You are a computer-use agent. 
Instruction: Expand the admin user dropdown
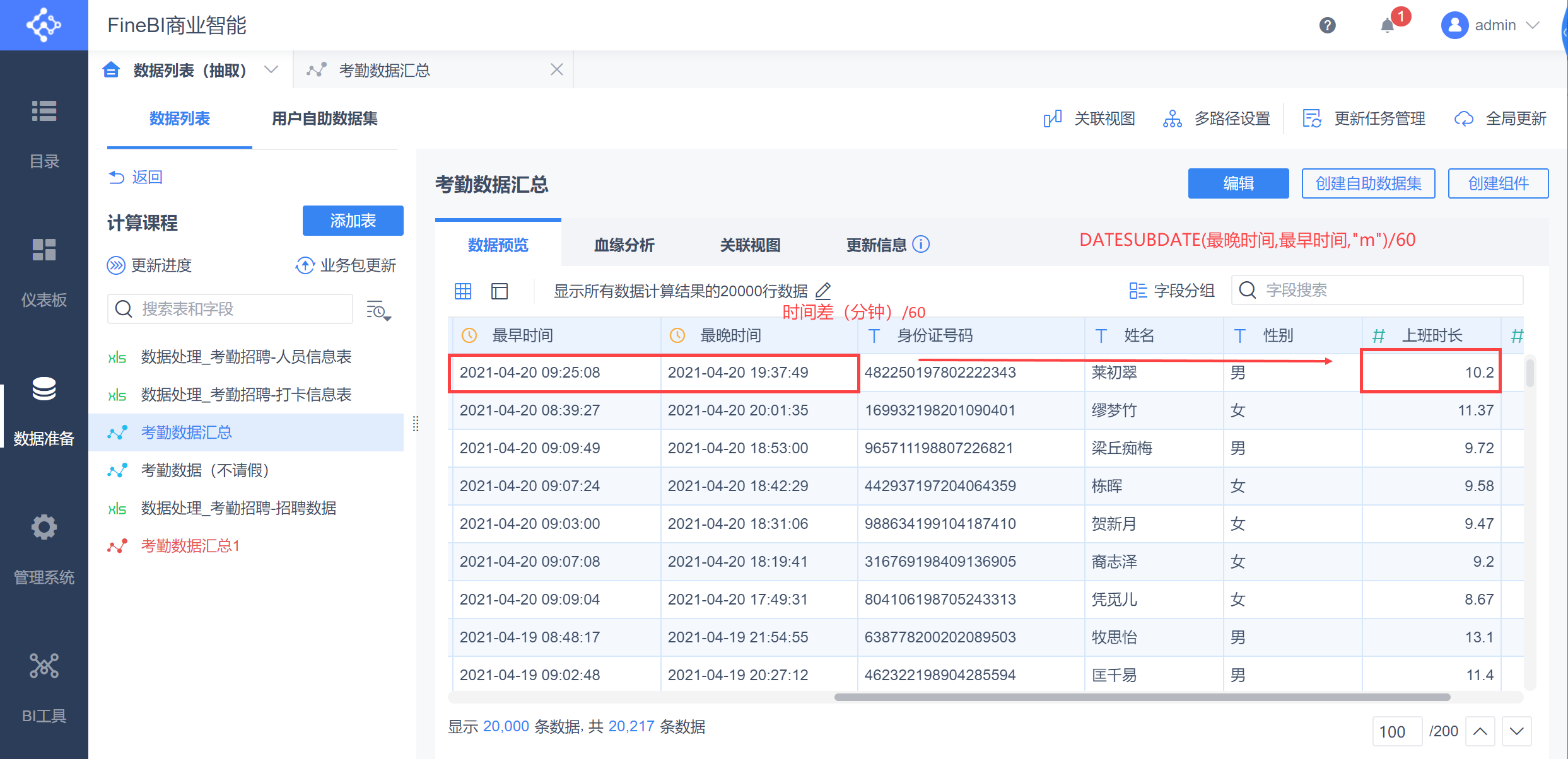click(1533, 25)
